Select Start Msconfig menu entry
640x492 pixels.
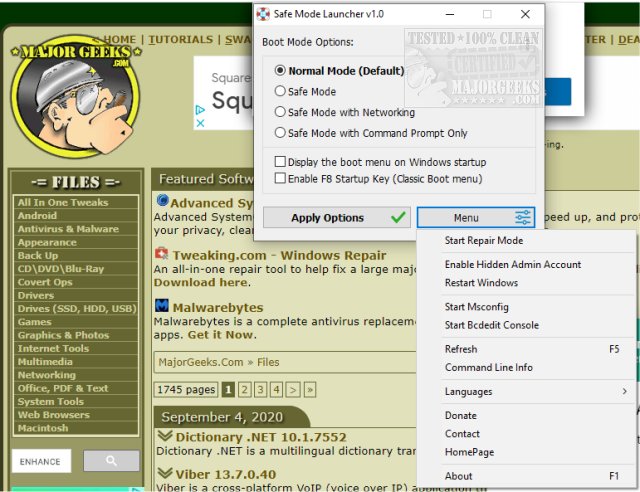pos(476,307)
